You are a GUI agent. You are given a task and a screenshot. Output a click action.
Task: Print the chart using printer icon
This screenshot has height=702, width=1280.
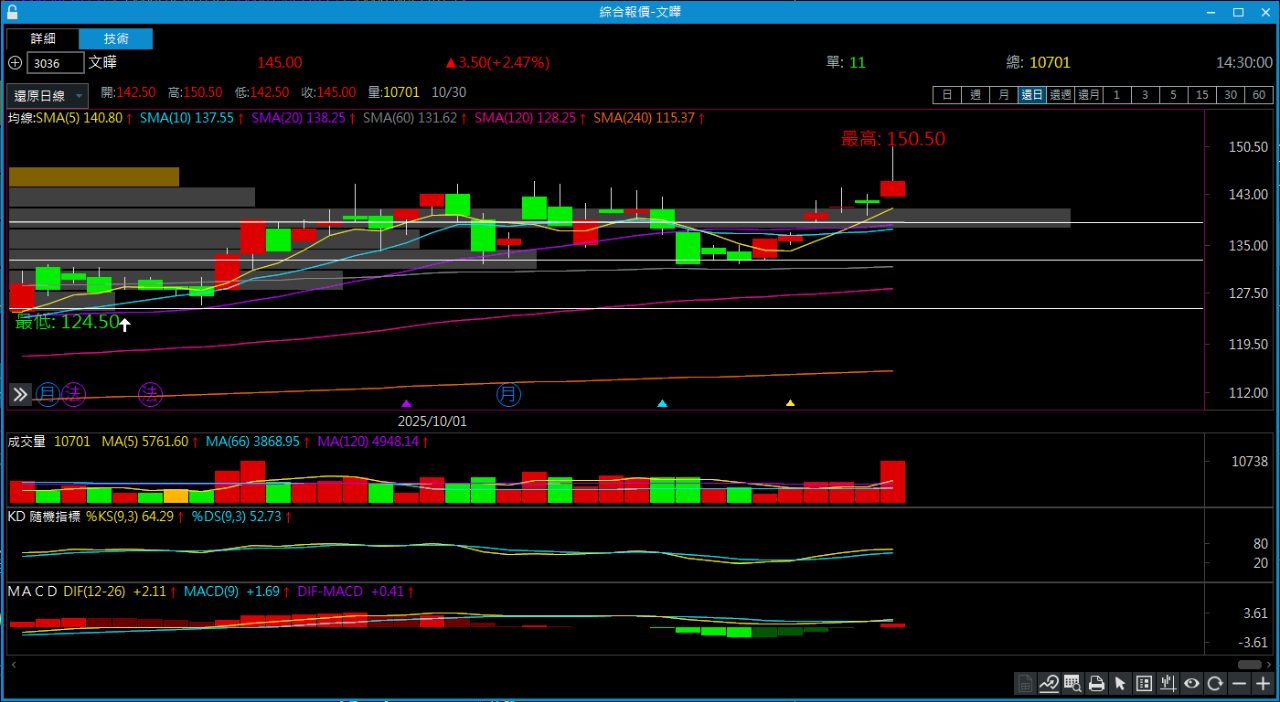coord(1097,684)
